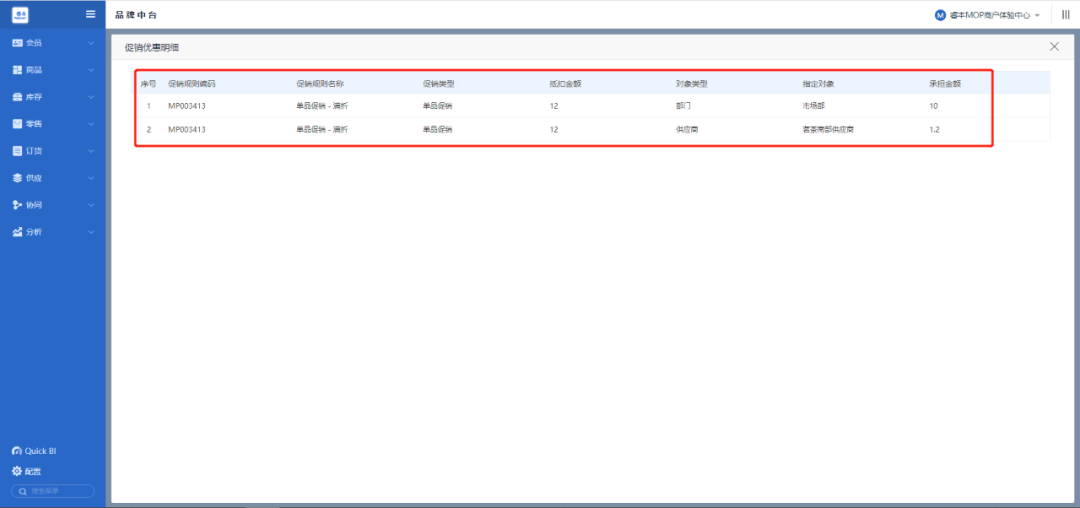Select MP003413 in the 供应商 row
Viewport: 1080px width, 508px height.
tap(187, 129)
